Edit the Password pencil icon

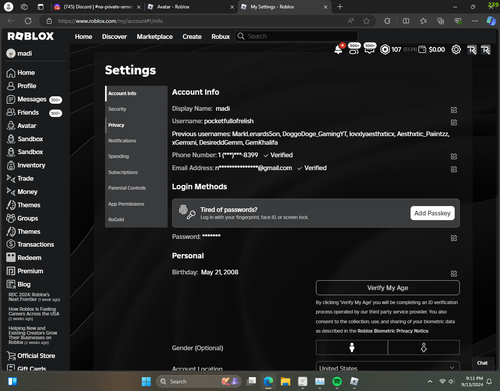pyautogui.click(x=454, y=238)
